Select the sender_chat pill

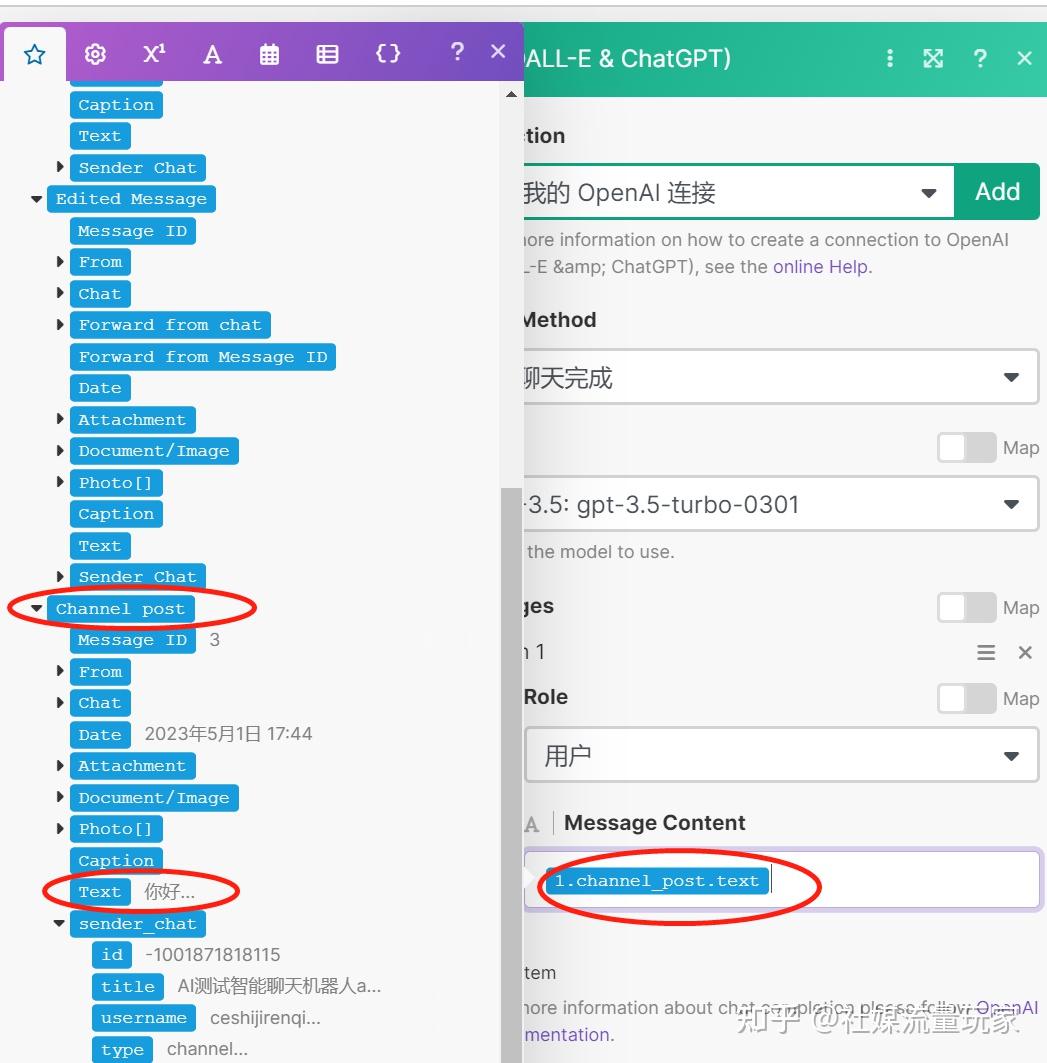coord(138,924)
